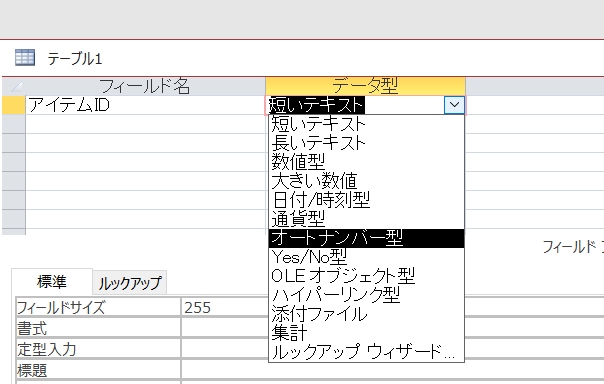Select 集計 data type

(x=366, y=333)
